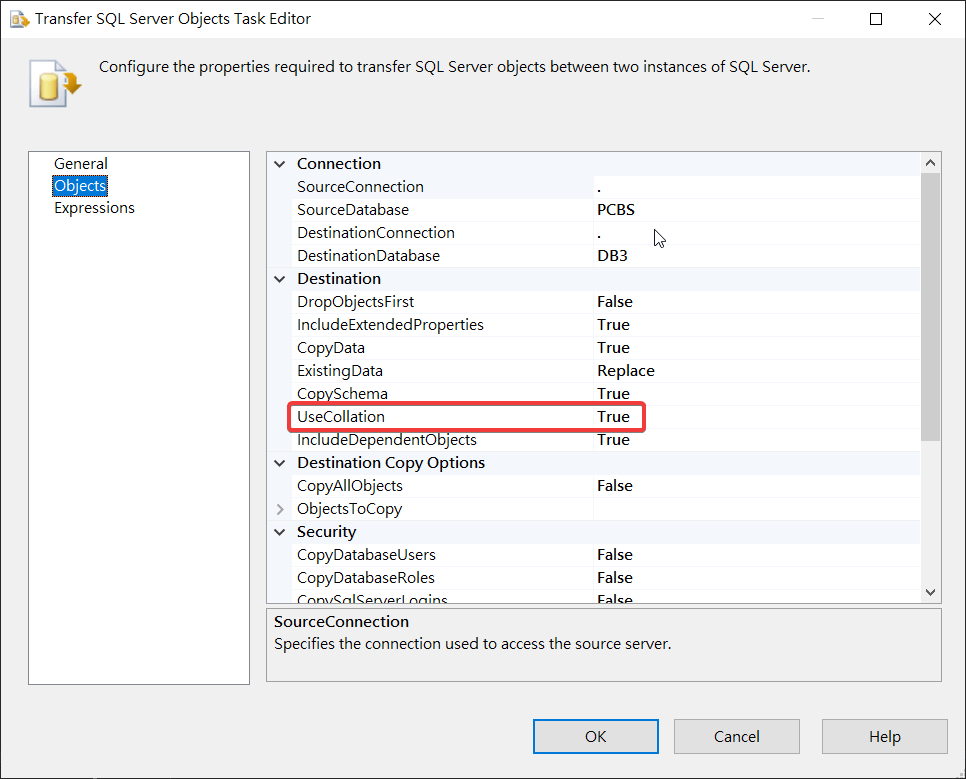Select the Objects page
This screenshot has width=966, height=779.
80,186
